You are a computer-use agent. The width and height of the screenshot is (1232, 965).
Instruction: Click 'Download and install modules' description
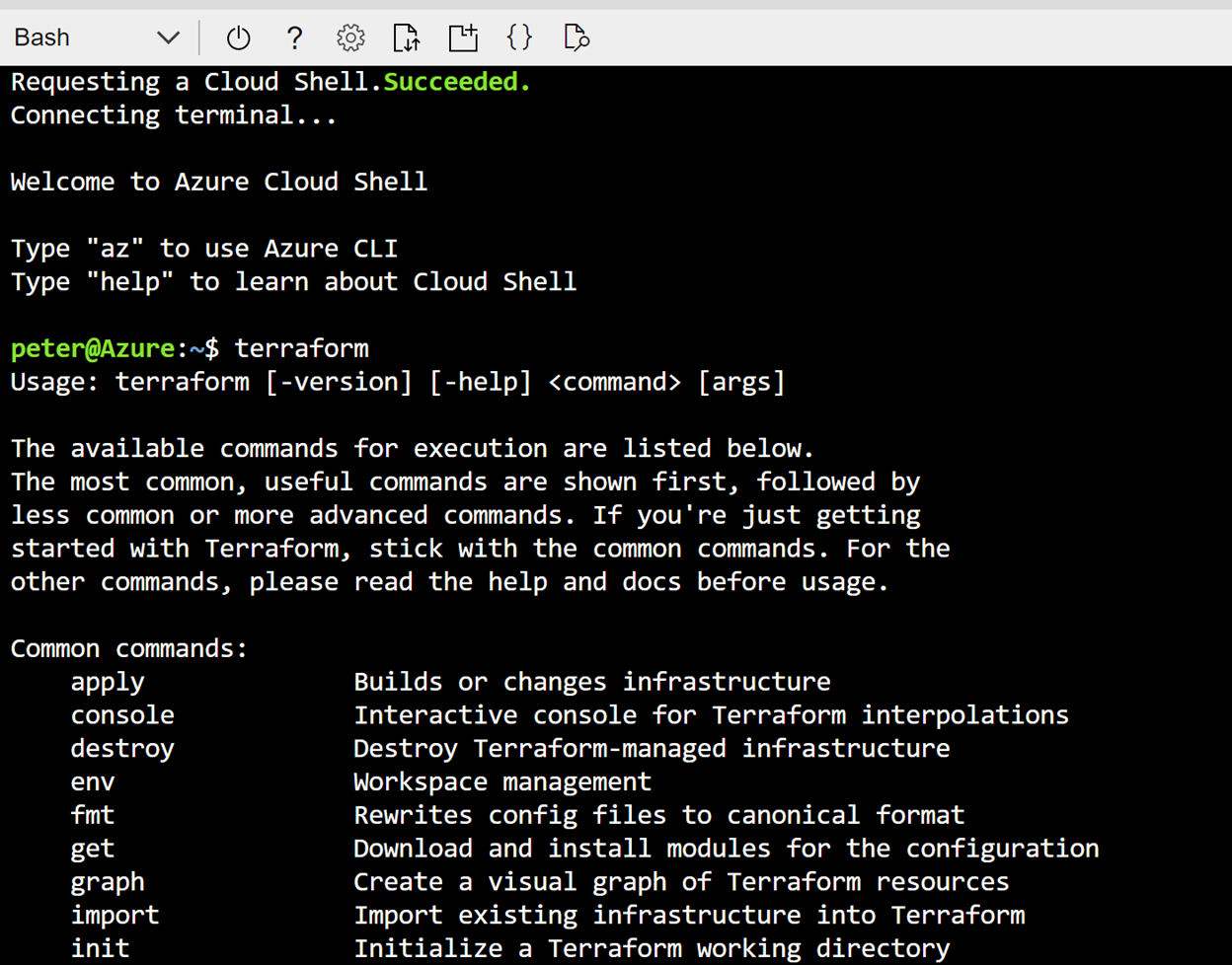coord(727,849)
